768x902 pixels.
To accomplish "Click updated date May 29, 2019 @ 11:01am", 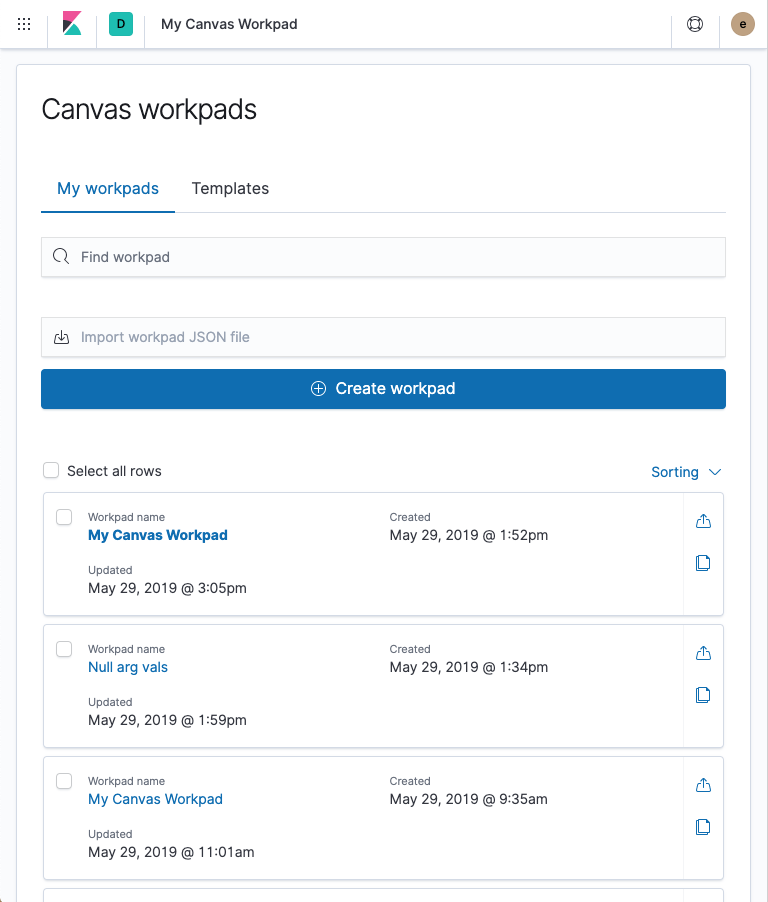I will tap(171, 852).
